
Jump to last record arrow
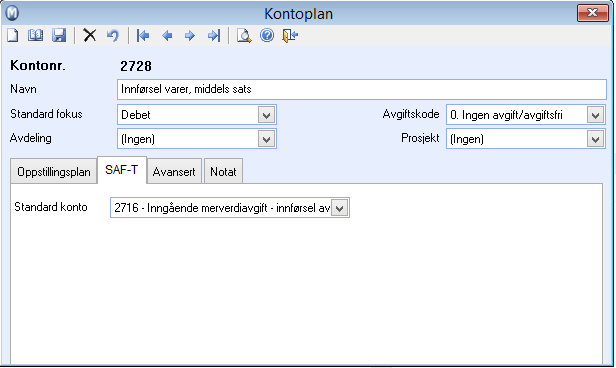pyautogui.click(x=214, y=36)
